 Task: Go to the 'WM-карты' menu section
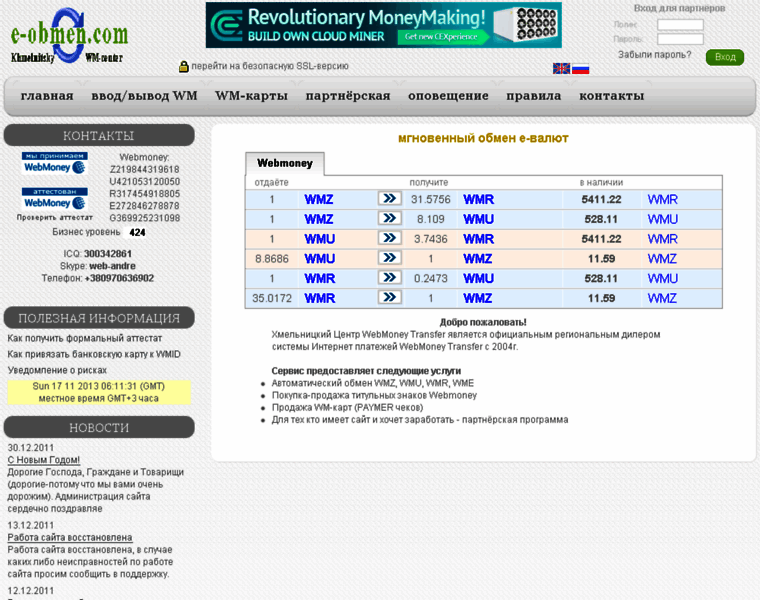[252, 95]
